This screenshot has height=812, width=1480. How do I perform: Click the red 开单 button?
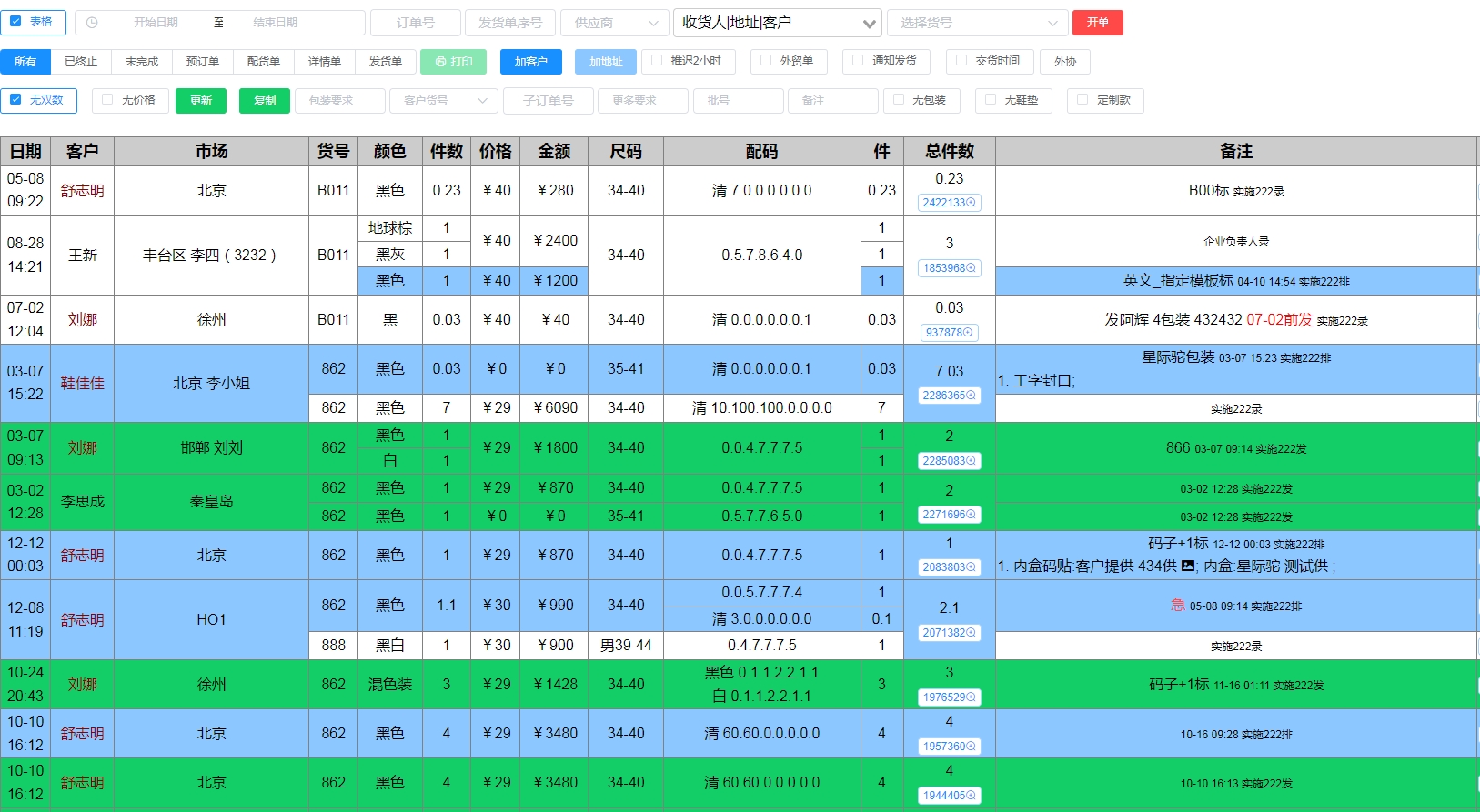click(x=1097, y=23)
